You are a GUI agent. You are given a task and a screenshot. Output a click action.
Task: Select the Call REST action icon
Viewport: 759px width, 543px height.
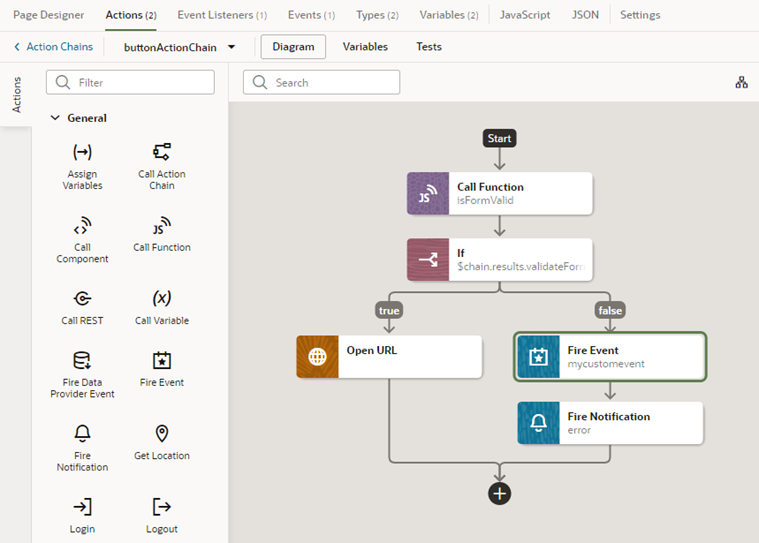point(82,299)
